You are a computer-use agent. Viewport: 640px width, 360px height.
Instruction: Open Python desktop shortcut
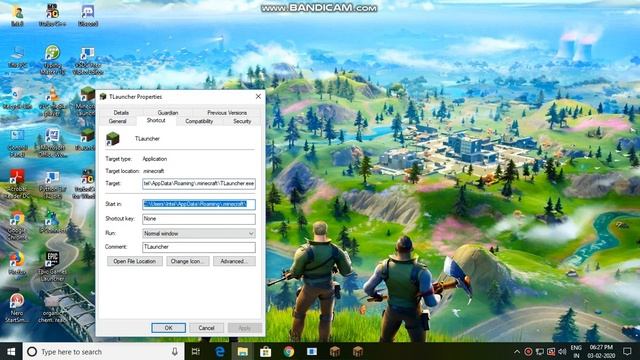tap(52, 184)
